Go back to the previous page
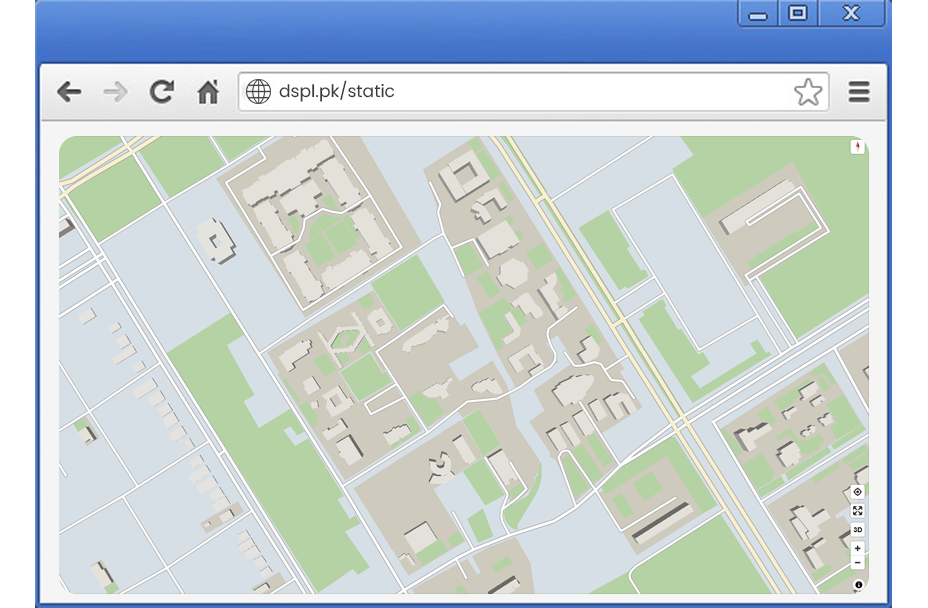This screenshot has height=608, width=928. pyautogui.click(x=69, y=93)
